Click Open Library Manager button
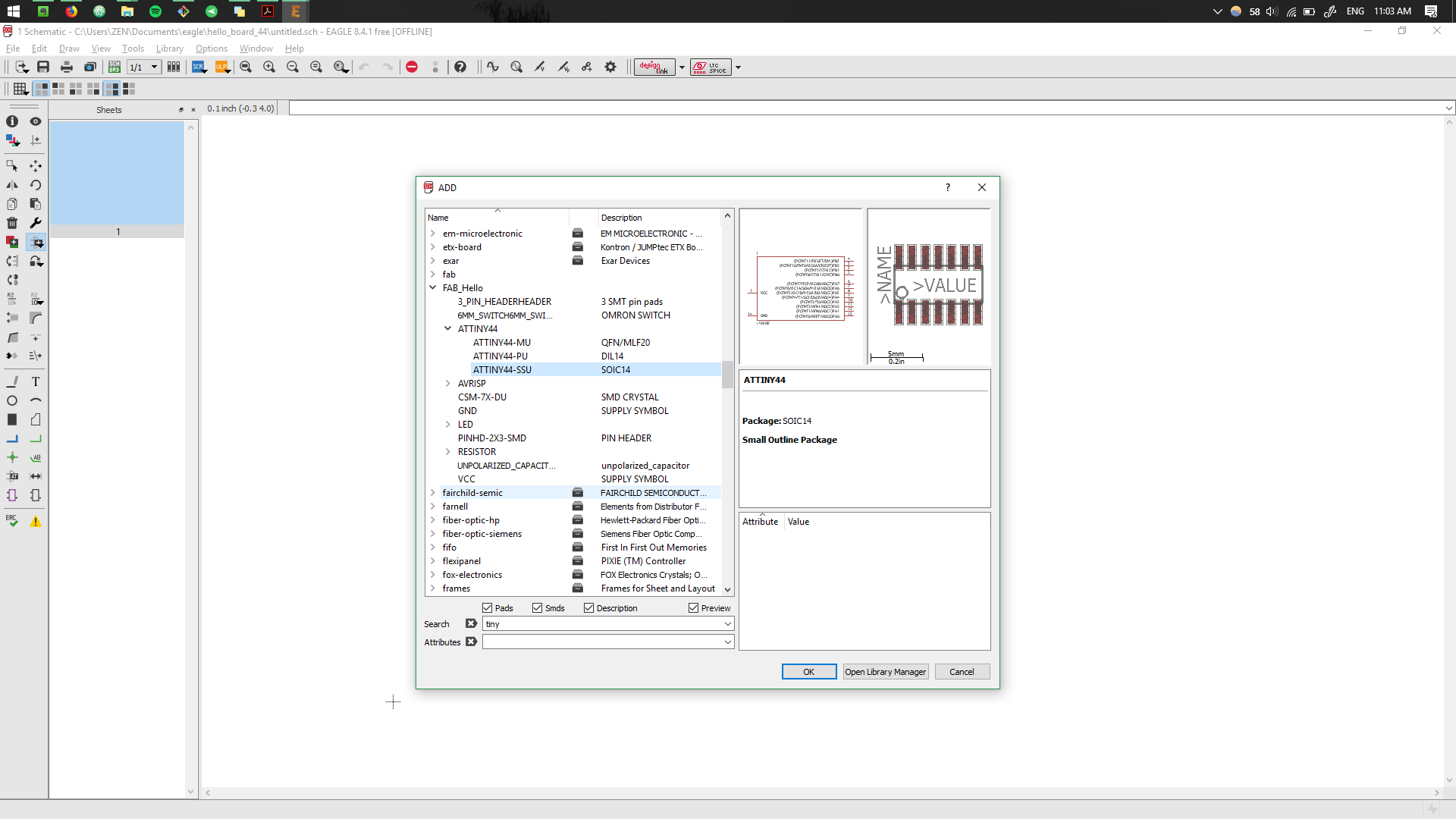The image size is (1456, 819). point(886,672)
